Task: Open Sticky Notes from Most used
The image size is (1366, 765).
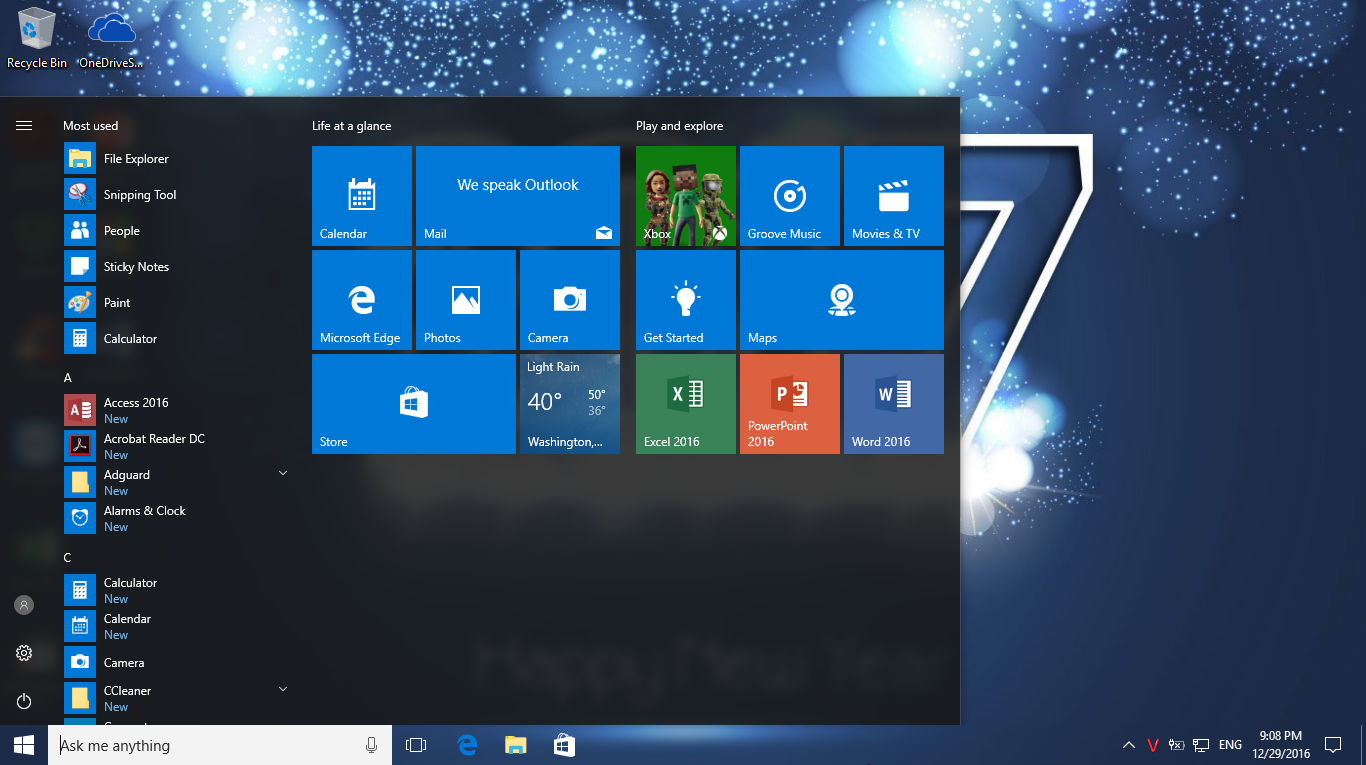Action: coord(176,267)
